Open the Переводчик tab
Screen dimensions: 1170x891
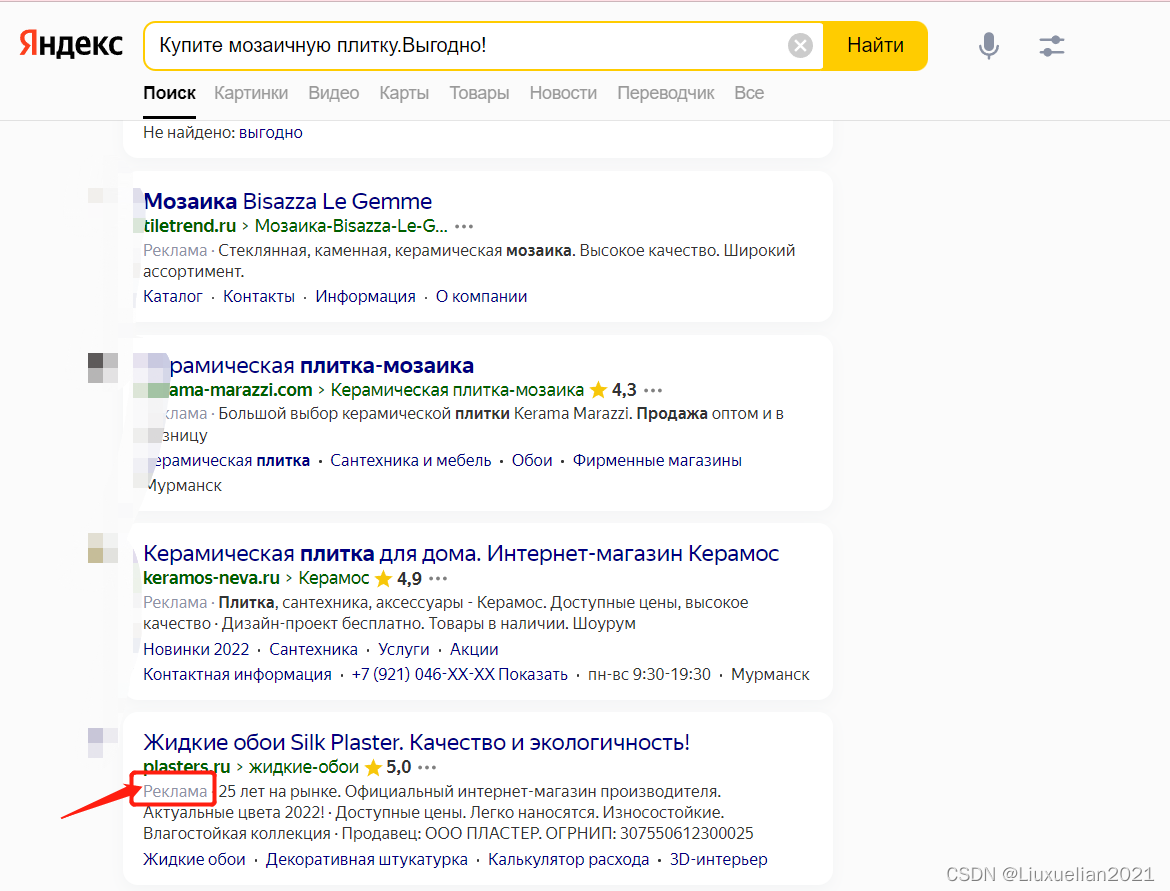point(666,93)
